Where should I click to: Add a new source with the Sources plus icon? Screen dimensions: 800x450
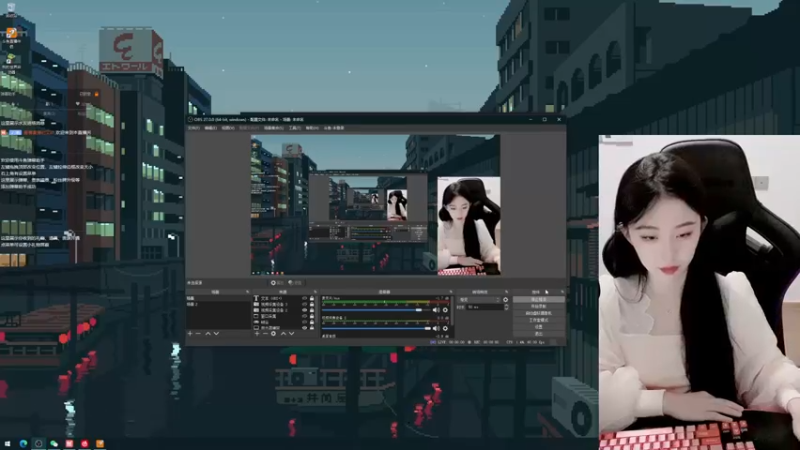(x=257, y=334)
